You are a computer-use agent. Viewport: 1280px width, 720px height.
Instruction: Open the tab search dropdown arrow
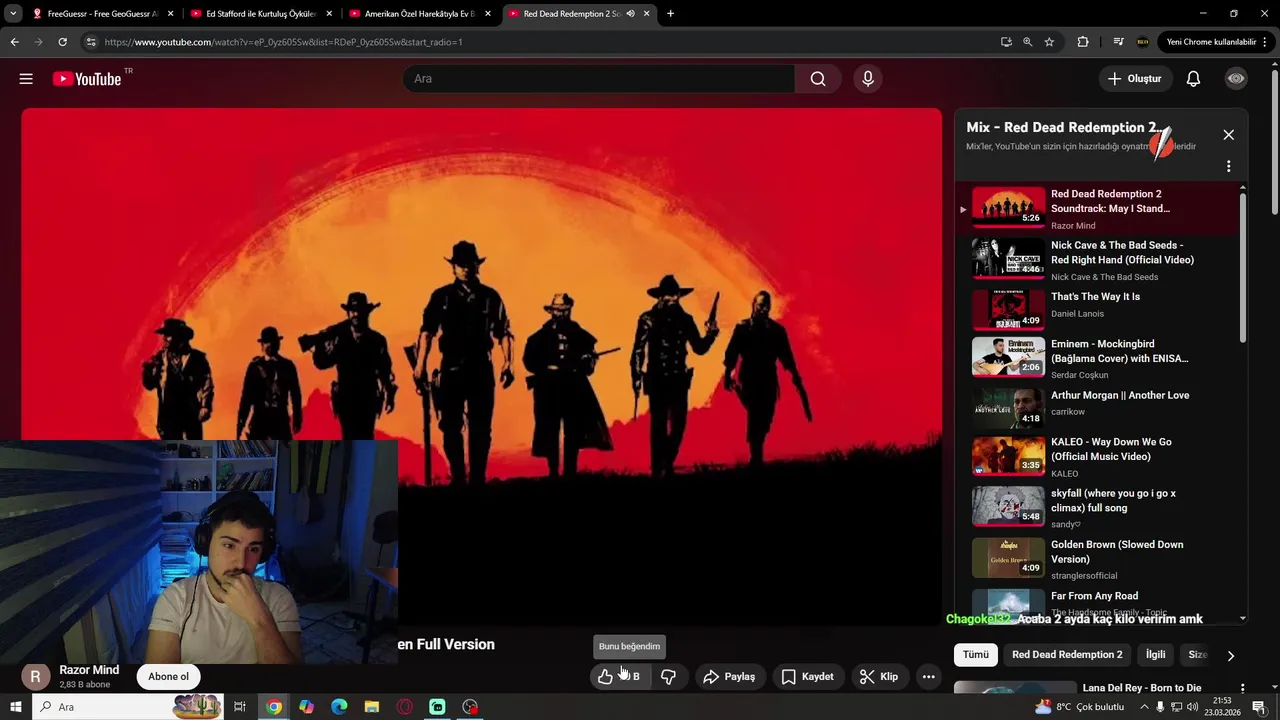click(x=13, y=14)
